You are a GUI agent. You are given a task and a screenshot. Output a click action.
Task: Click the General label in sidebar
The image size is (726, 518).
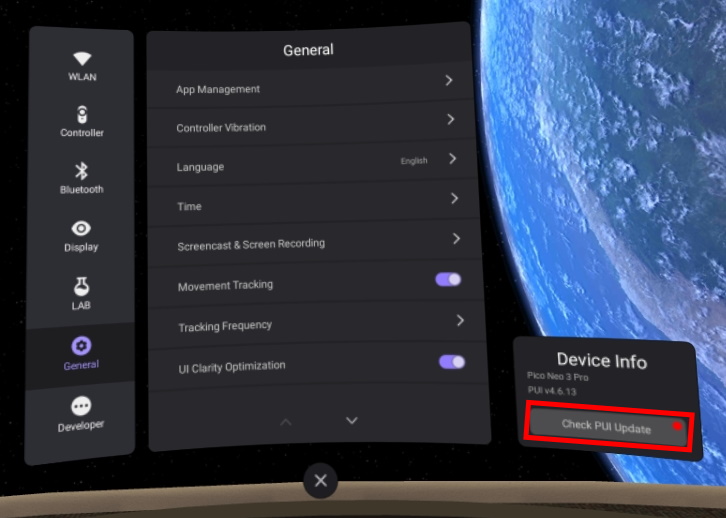pos(81,365)
